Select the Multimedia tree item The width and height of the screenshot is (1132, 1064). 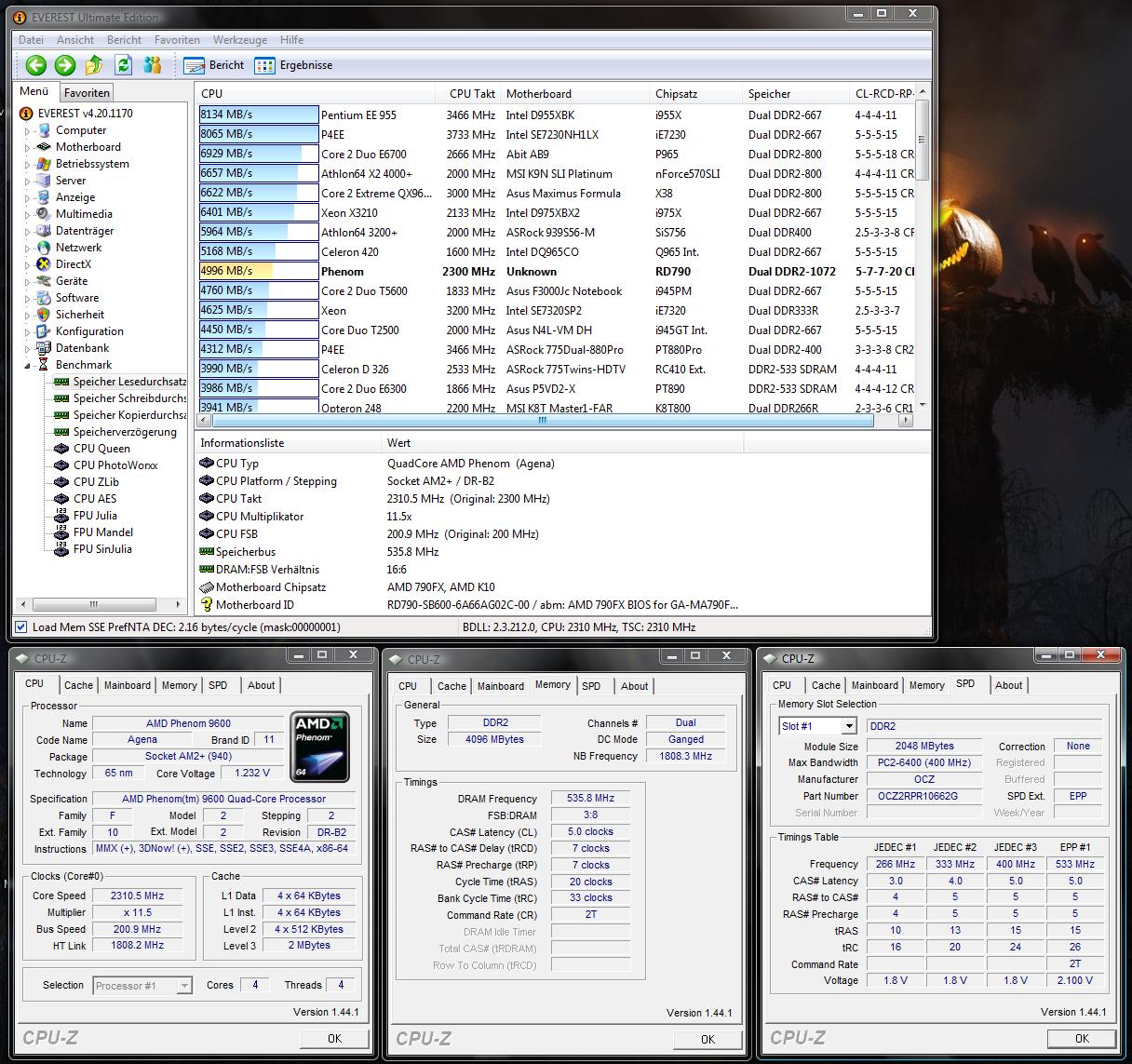pyautogui.click(x=84, y=214)
